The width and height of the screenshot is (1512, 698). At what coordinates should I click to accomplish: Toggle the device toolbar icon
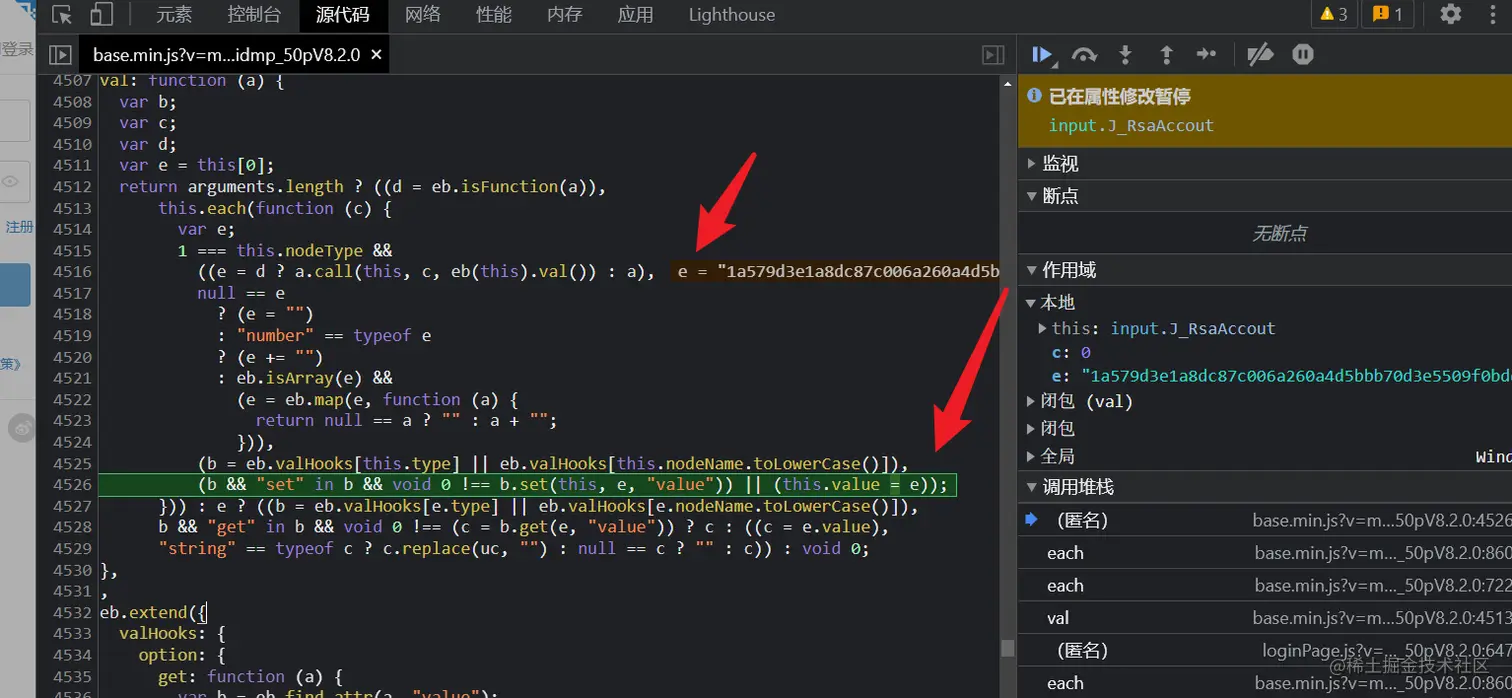point(101,14)
